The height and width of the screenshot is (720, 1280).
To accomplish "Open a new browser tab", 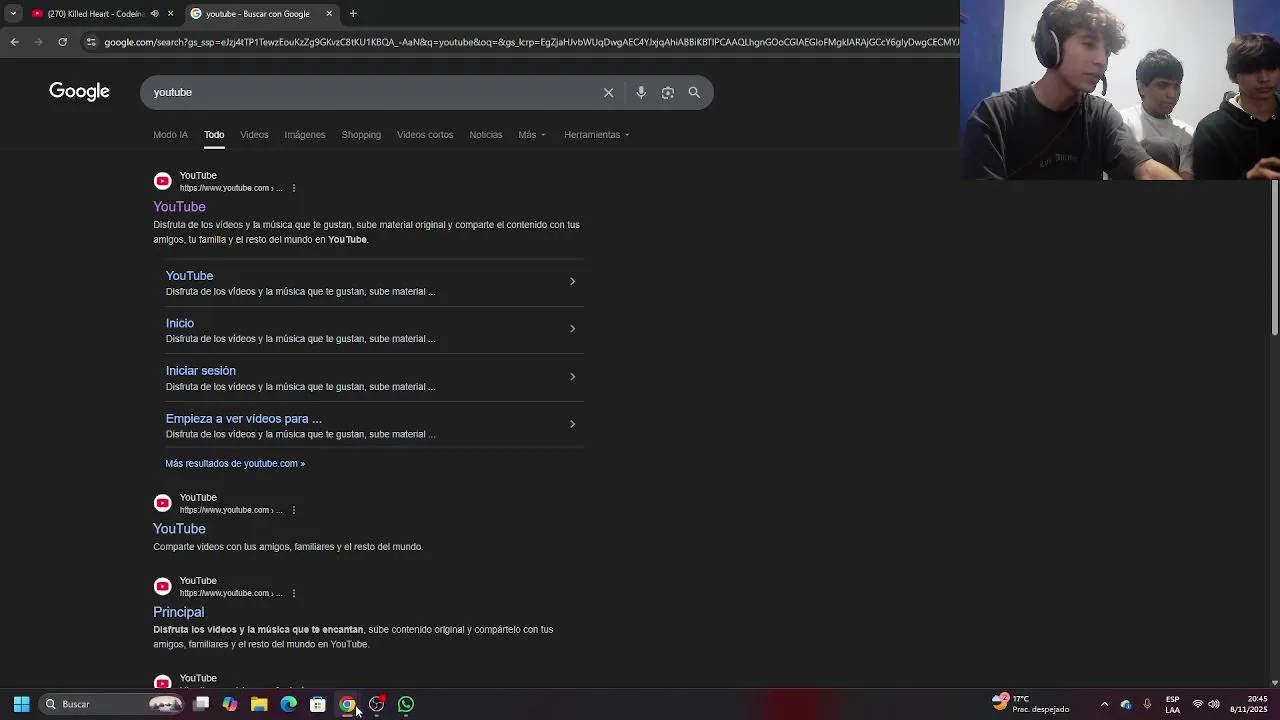I will tap(353, 14).
